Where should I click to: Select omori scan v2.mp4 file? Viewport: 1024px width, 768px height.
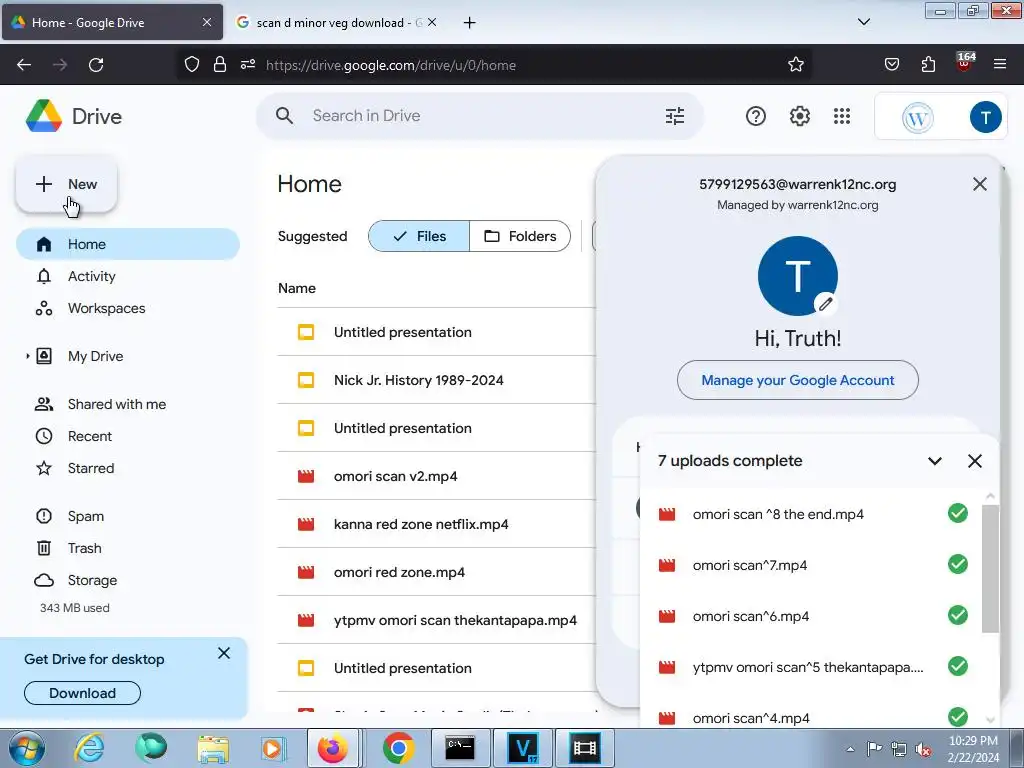(x=436, y=476)
